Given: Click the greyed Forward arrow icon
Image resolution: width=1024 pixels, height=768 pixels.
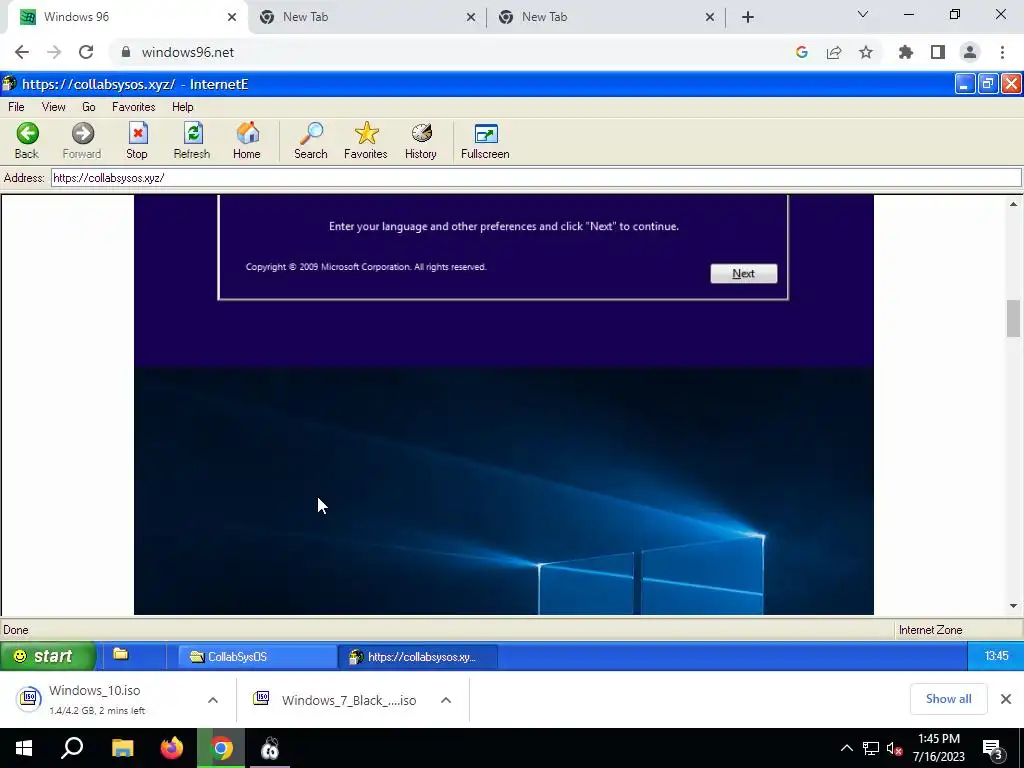Looking at the screenshot, I should [x=82, y=133].
